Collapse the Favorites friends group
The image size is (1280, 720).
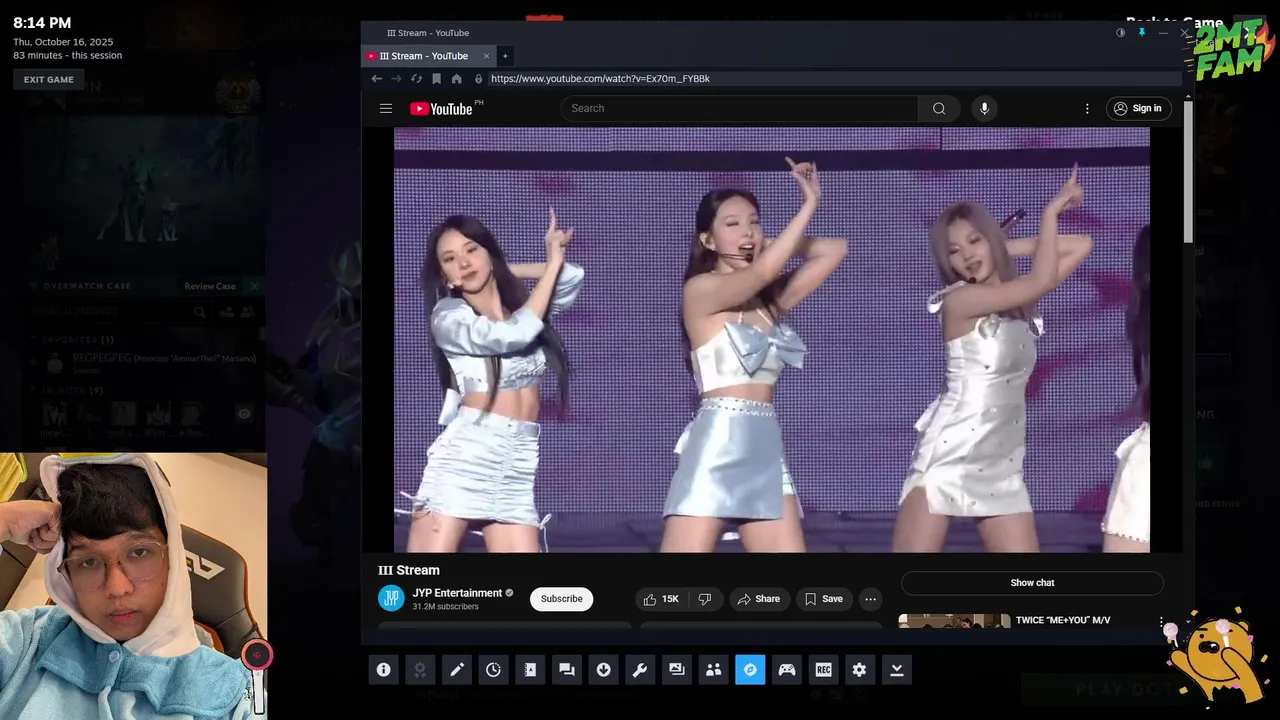[x=35, y=340]
